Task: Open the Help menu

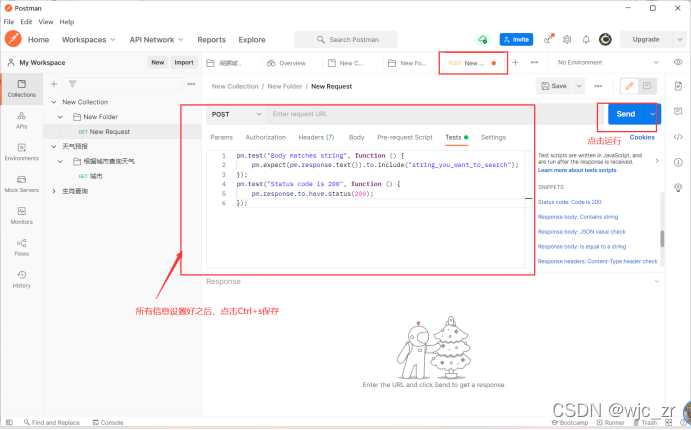Action: pyautogui.click(x=67, y=22)
